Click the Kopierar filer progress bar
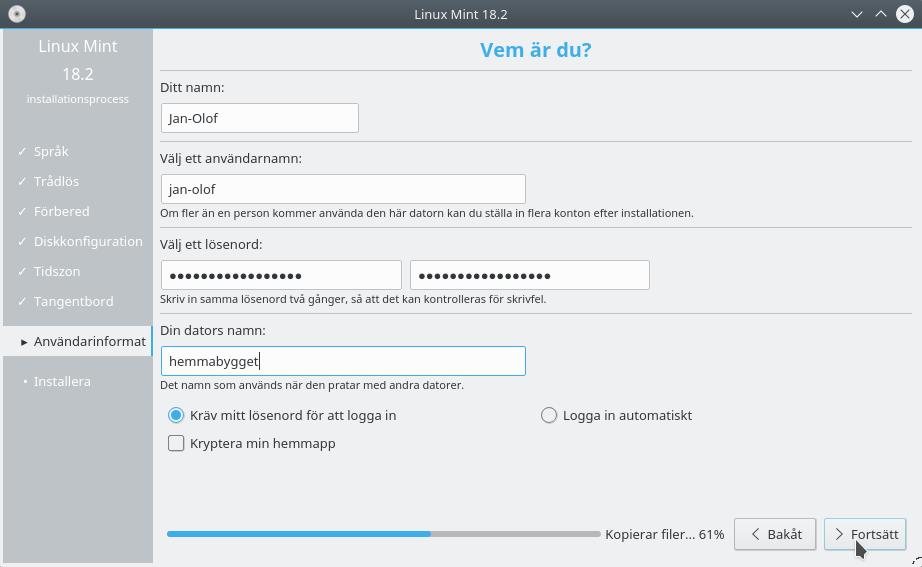This screenshot has width=922, height=567. (x=383, y=534)
